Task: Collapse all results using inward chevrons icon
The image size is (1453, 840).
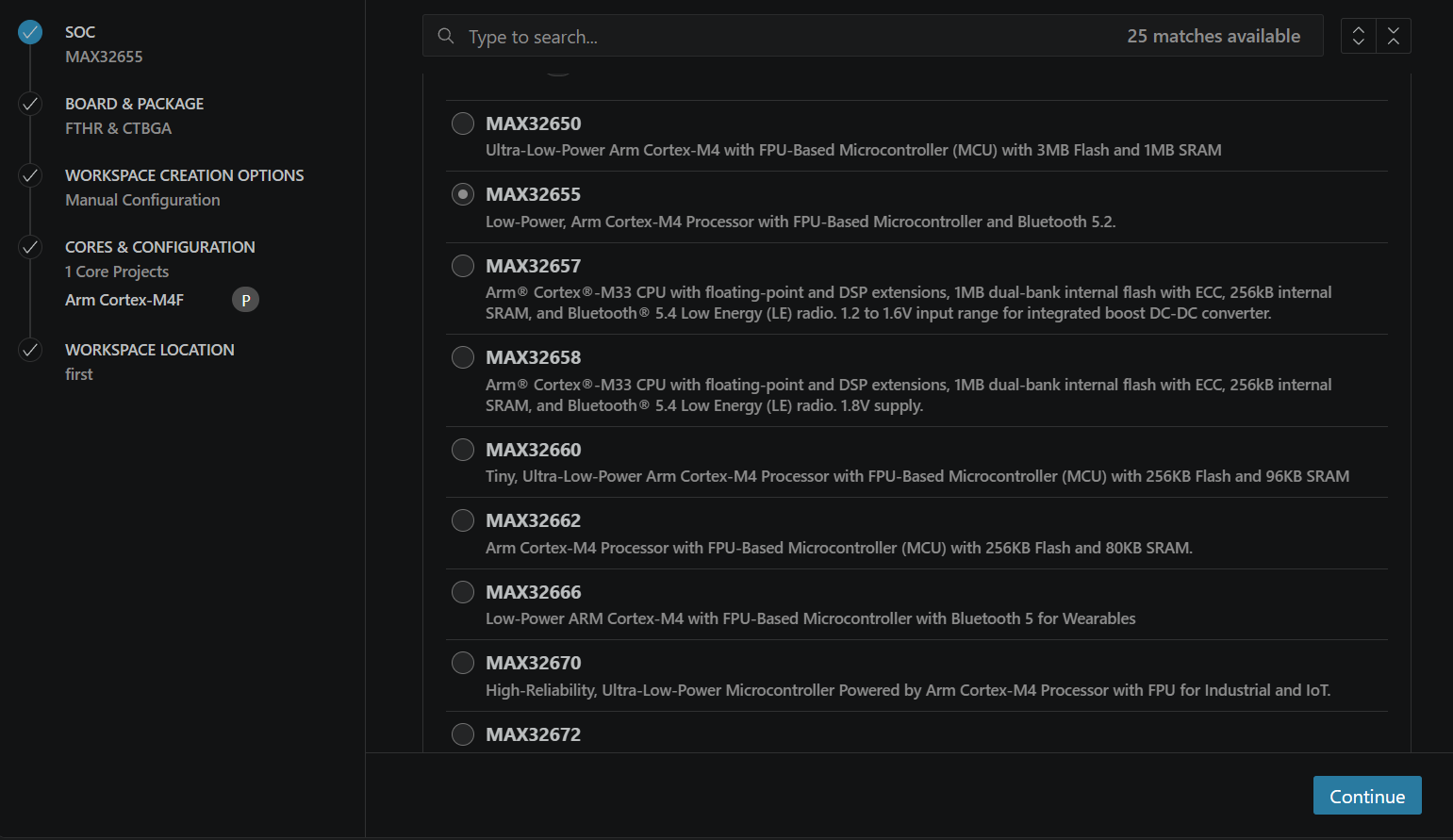Action: click(1394, 36)
